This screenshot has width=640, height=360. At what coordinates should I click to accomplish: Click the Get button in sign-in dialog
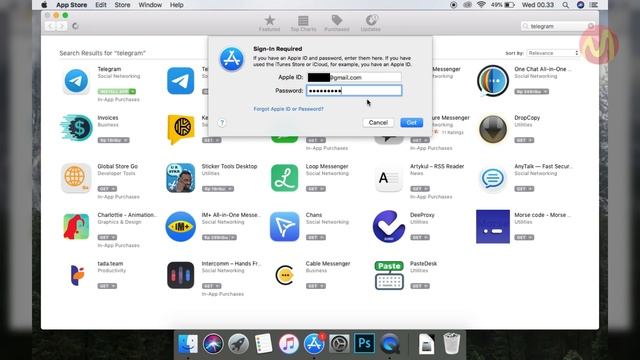coord(411,122)
